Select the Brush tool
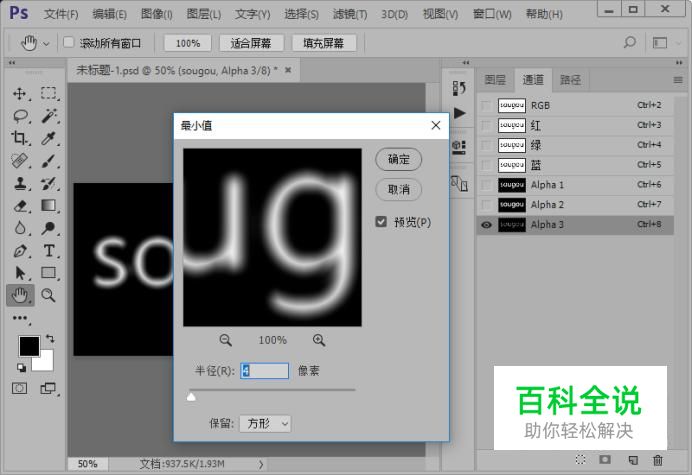 48,161
